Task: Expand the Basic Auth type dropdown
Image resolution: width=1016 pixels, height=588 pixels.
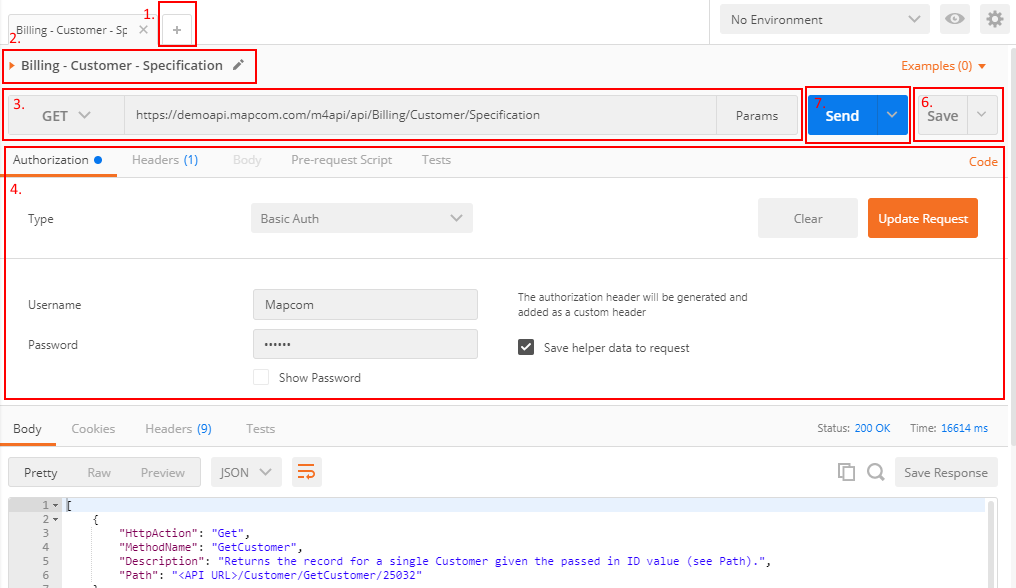Action: (361, 218)
